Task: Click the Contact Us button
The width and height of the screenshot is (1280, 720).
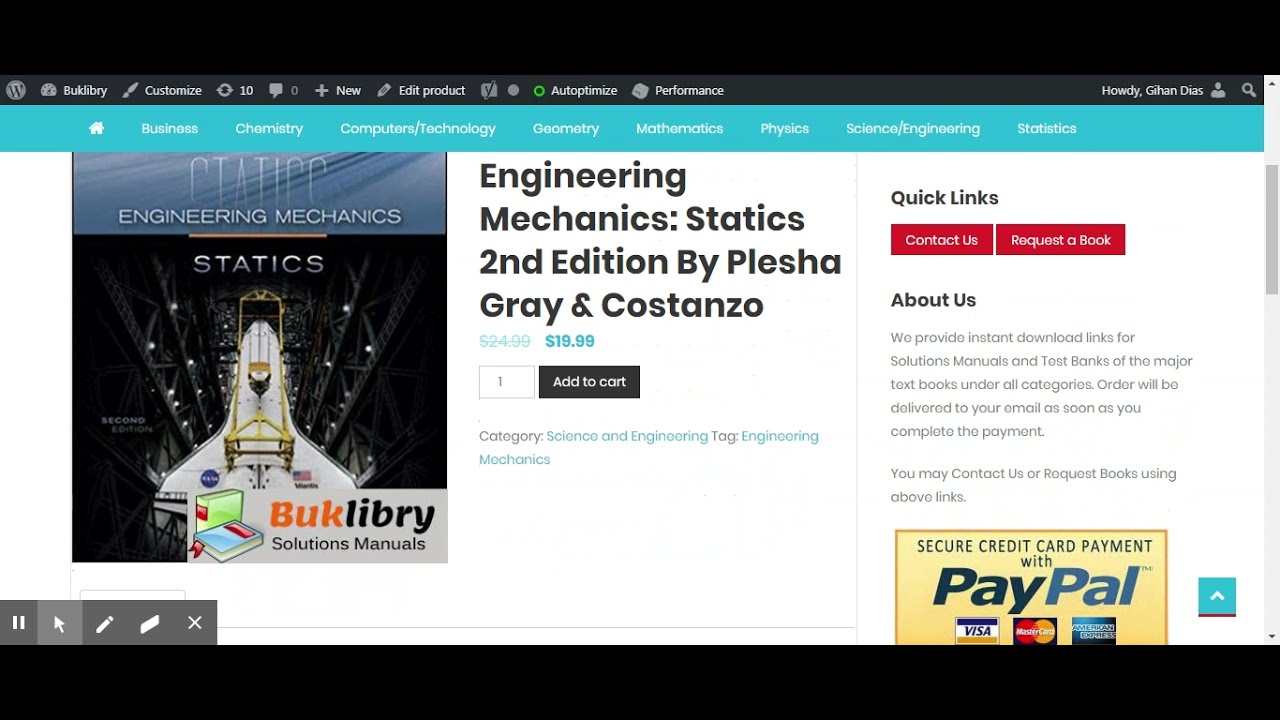Action: click(941, 240)
